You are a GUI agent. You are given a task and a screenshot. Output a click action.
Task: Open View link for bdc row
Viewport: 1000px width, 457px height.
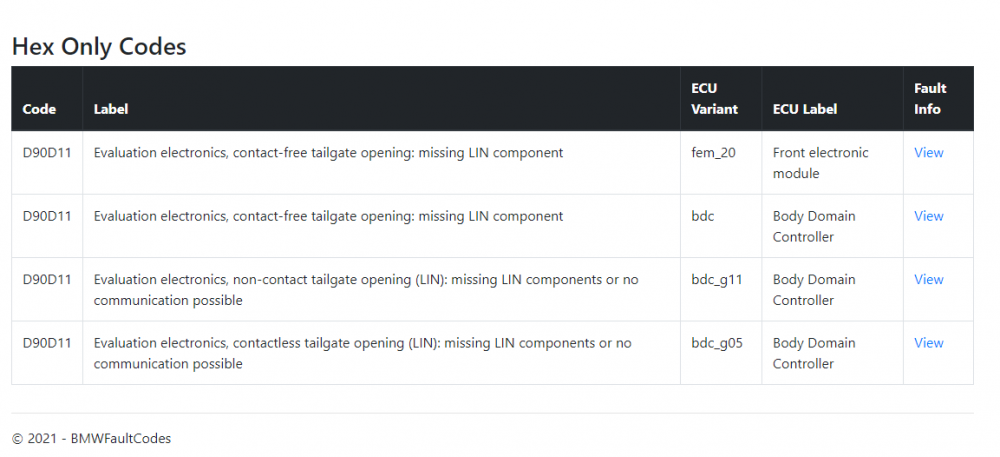(x=929, y=216)
